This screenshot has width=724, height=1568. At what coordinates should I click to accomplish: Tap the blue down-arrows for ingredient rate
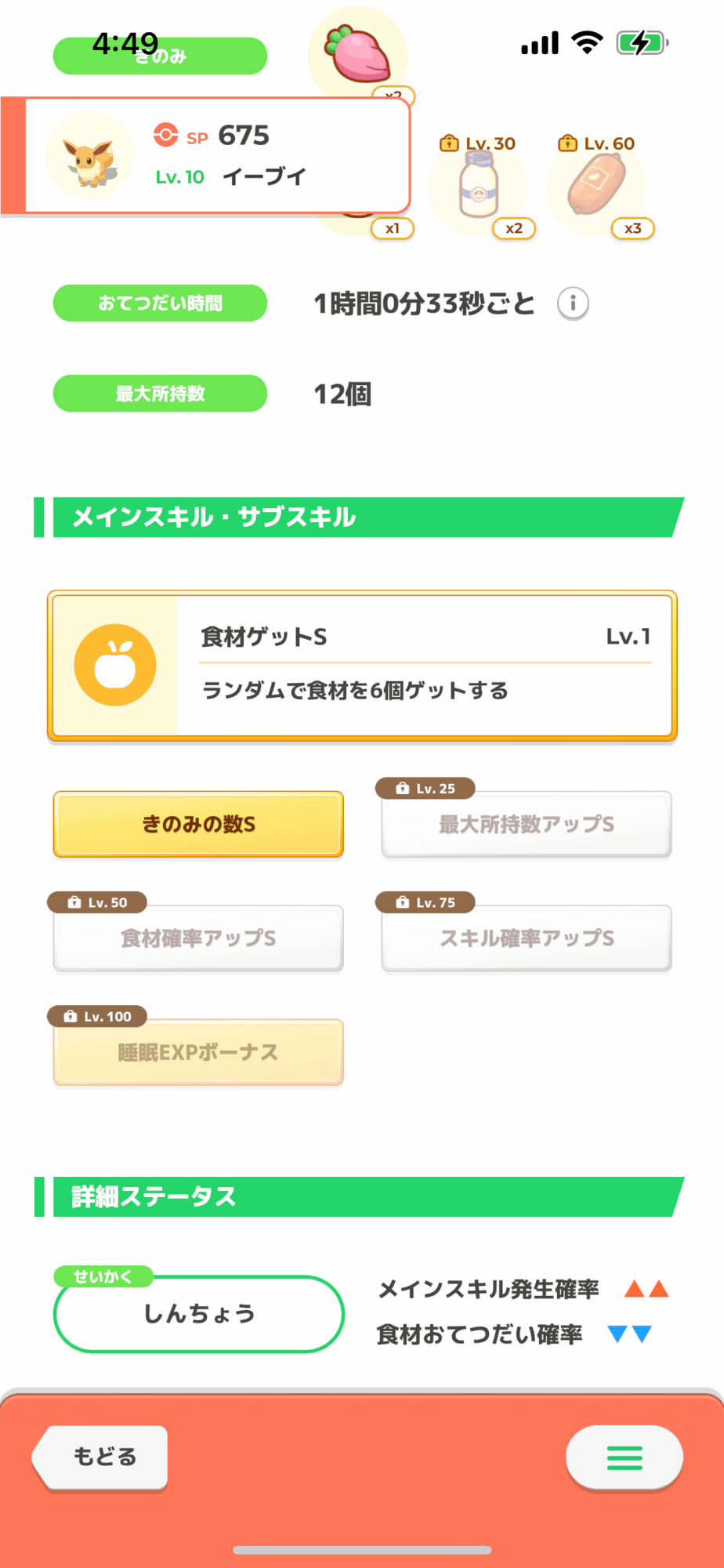(x=630, y=1334)
